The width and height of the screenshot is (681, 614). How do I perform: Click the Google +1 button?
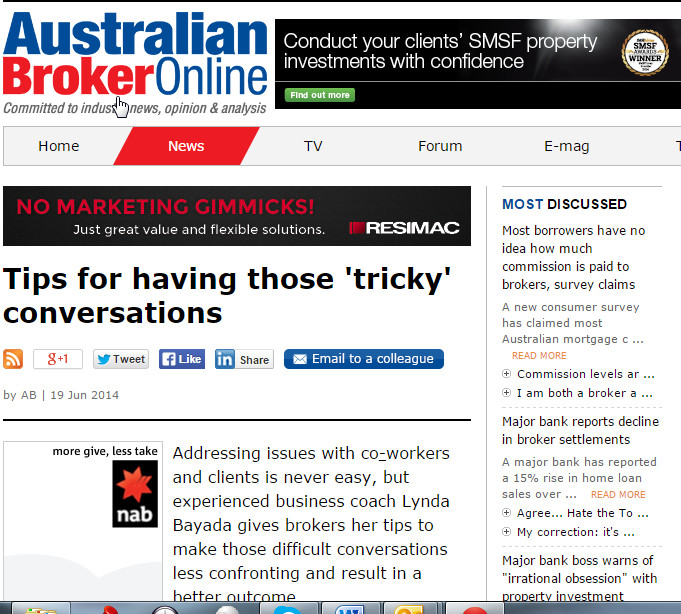tap(58, 359)
